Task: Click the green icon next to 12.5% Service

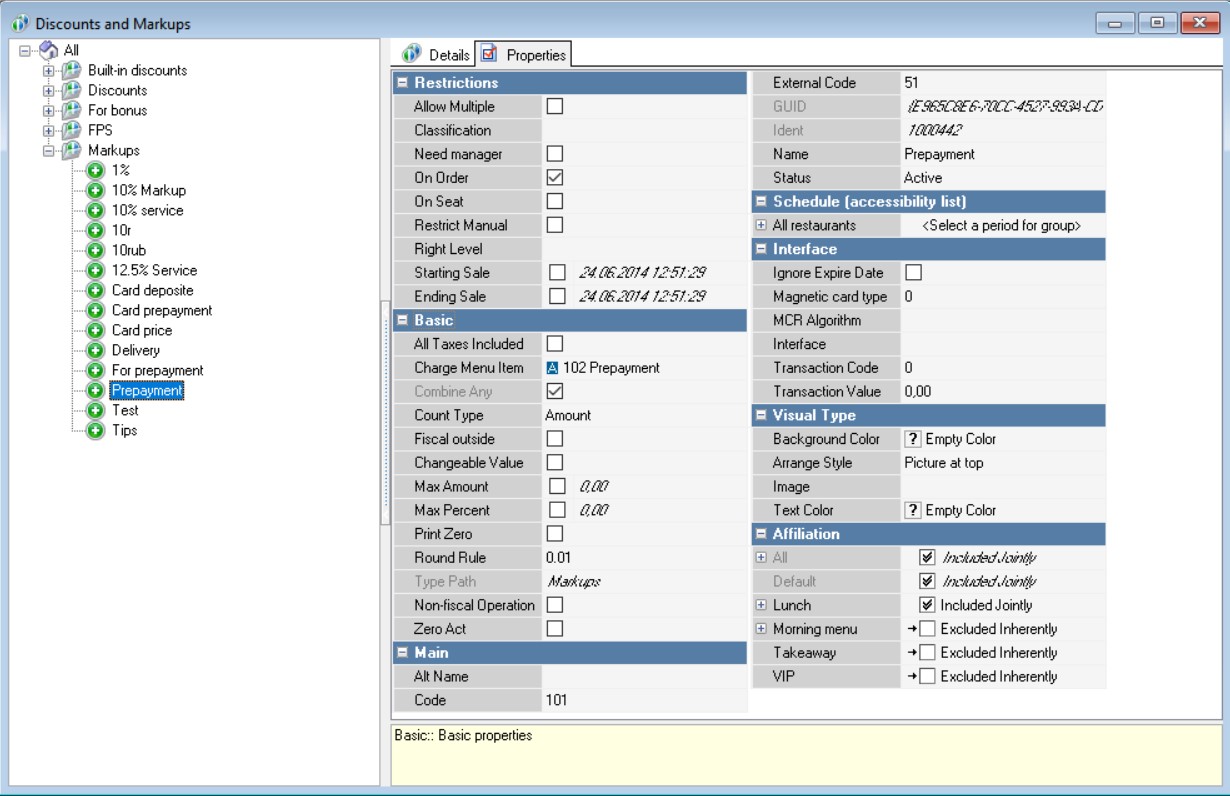Action: 96,270
